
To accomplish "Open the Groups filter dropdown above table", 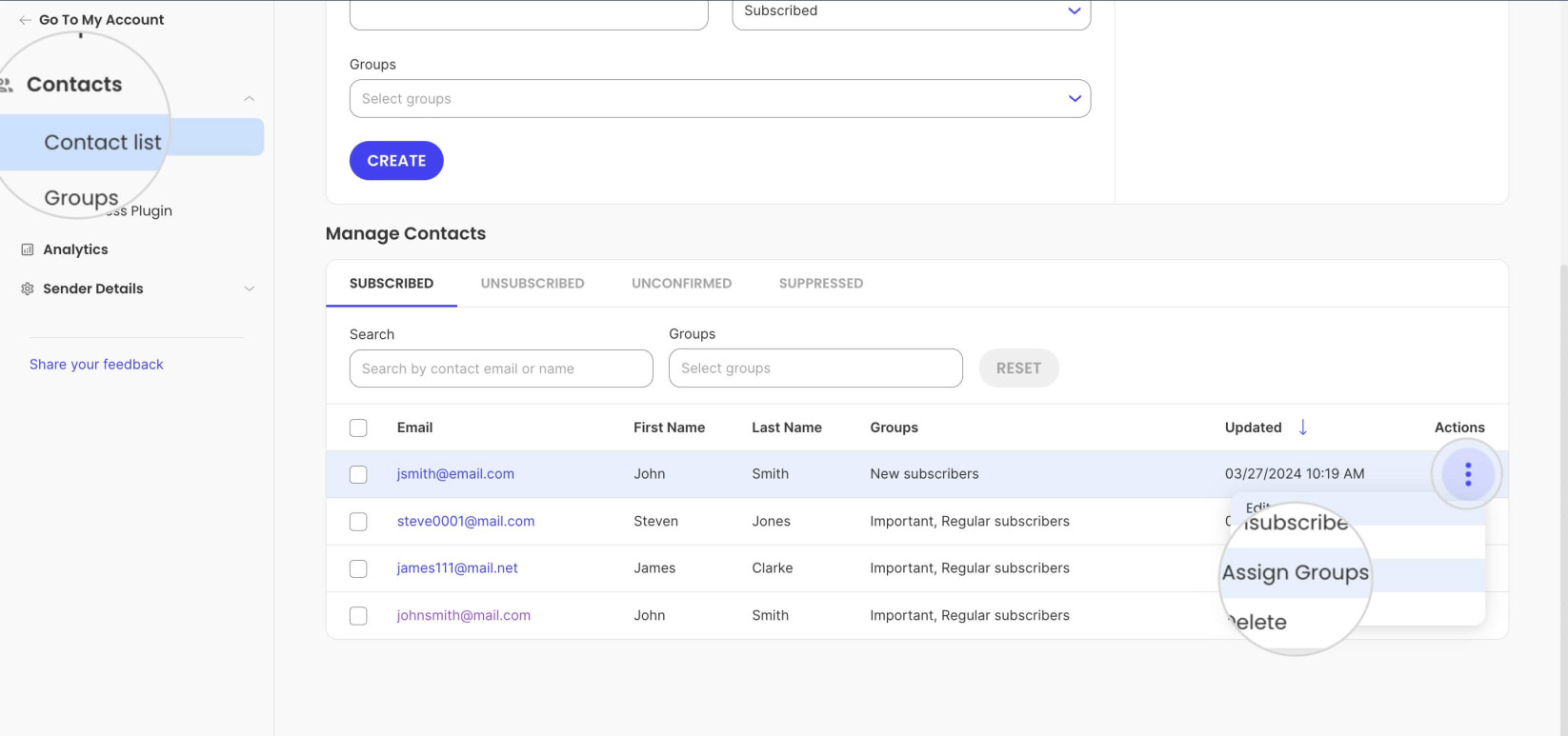I will [815, 368].
